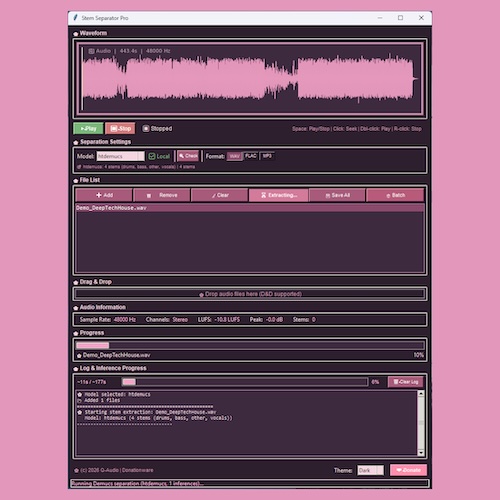
Task: Stop playback with the red Stop button
Action: pos(120,128)
